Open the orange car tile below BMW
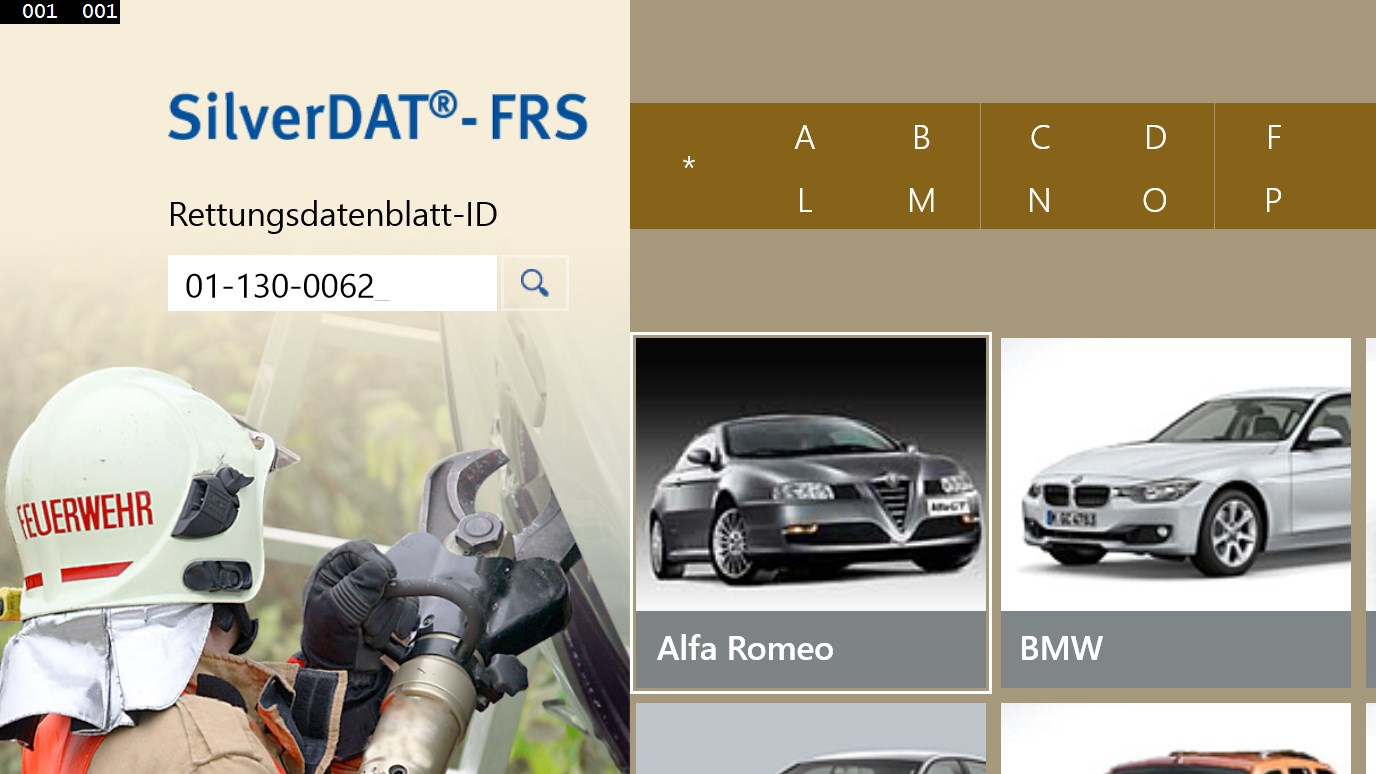Viewport: 1376px width, 774px height. pyautogui.click(x=1176, y=740)
